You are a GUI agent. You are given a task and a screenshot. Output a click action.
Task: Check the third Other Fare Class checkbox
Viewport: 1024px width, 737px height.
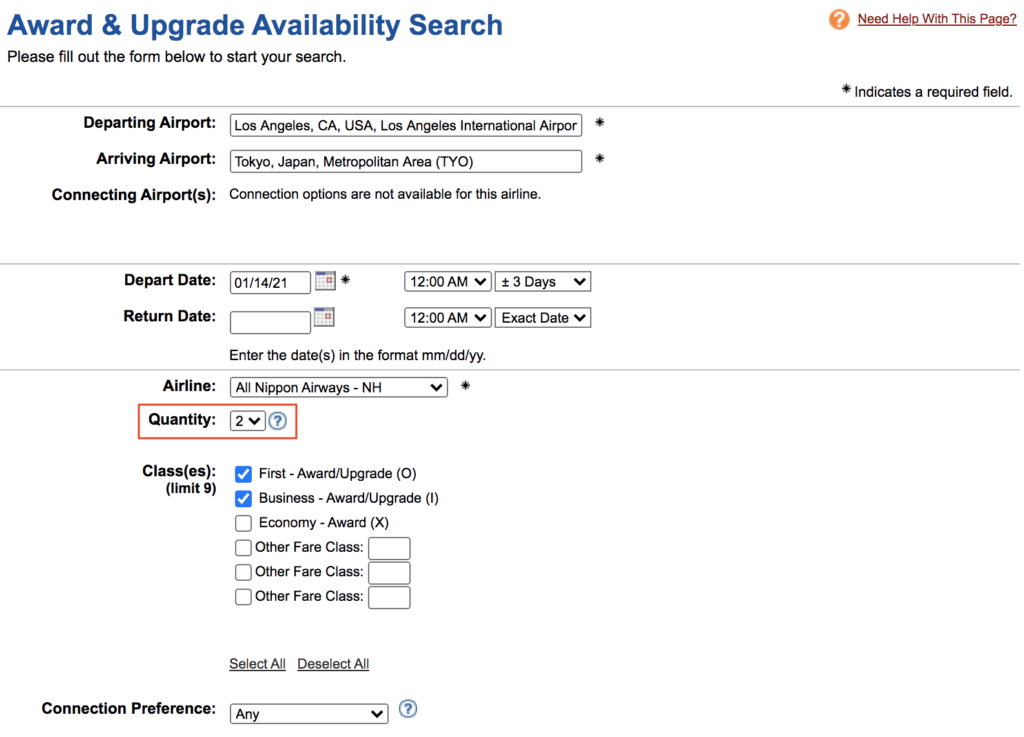[x=243, y=597]
